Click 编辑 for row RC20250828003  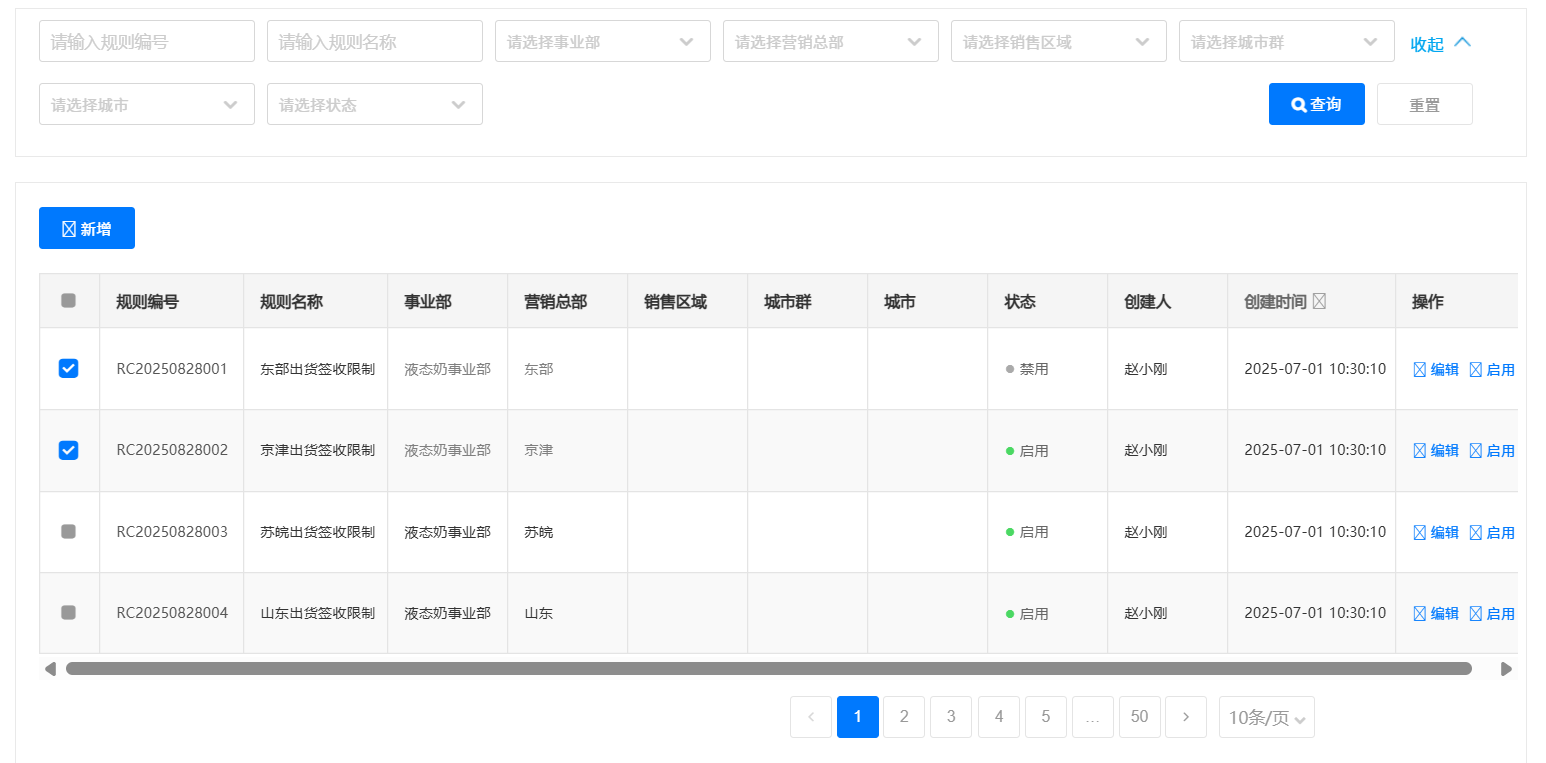pyautogui.click(x=1435, y=532)
